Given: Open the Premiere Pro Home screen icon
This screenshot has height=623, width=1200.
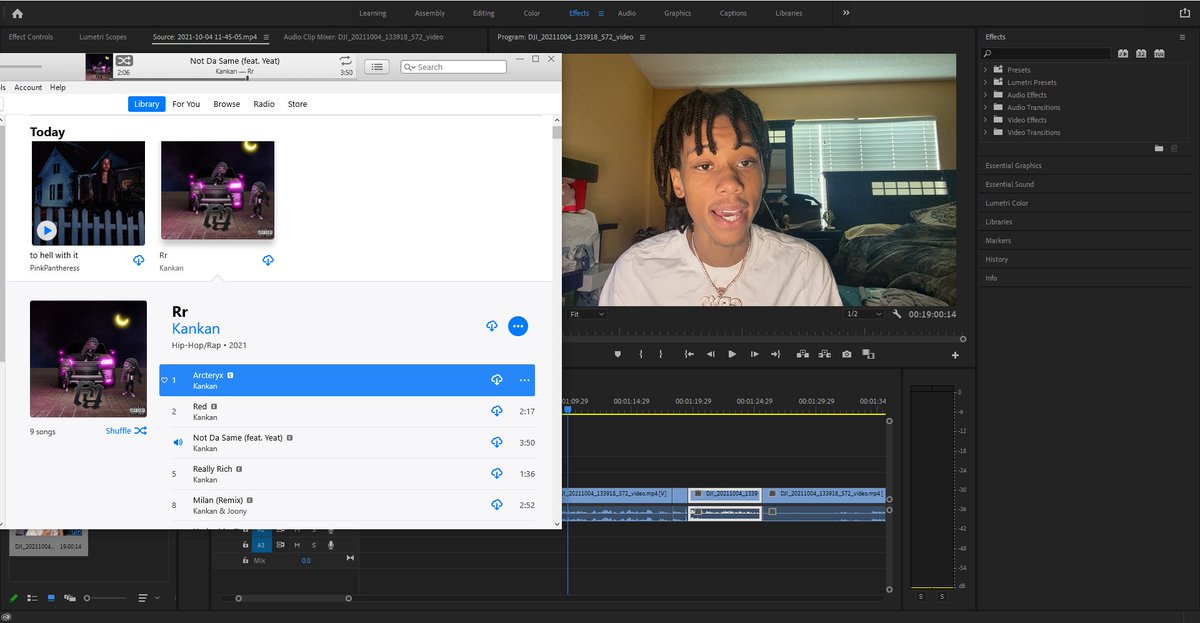Looking at the screenshot, I should 17,13.
